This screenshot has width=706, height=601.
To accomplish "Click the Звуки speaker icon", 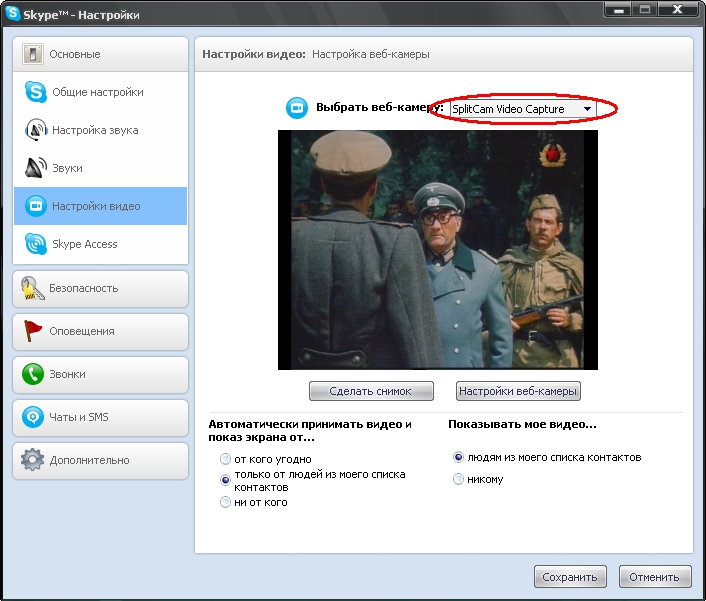I will pyautogui.click(x=36, y=168).
